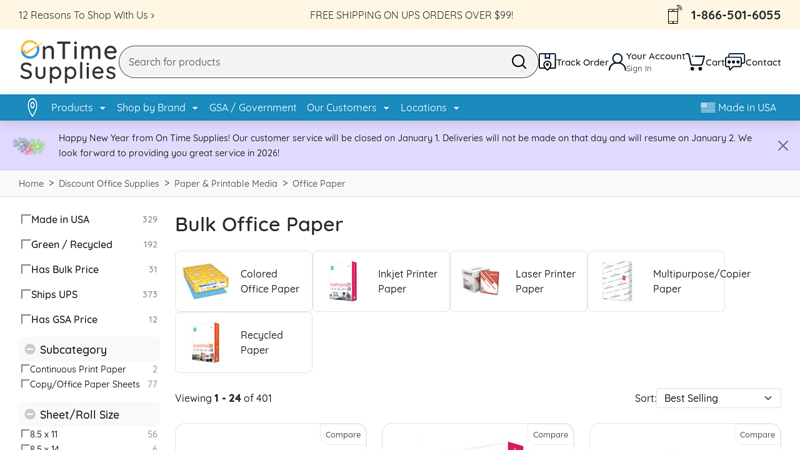Click the Bulk Office Paper heading
This screenshot has height=450, width=800.
point(259,224)
